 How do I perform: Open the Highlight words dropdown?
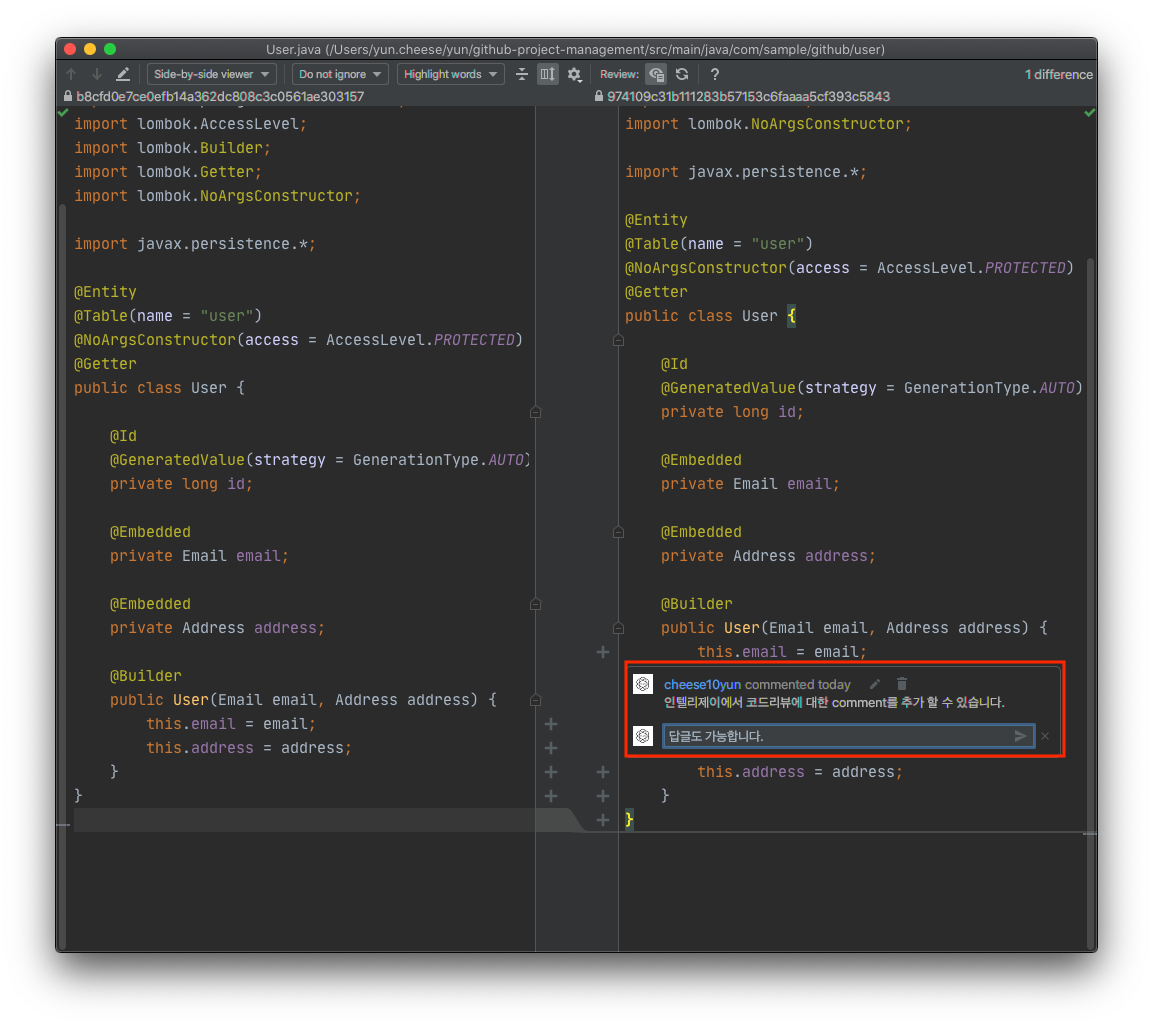pyautogui.click(x=451, y=74)
